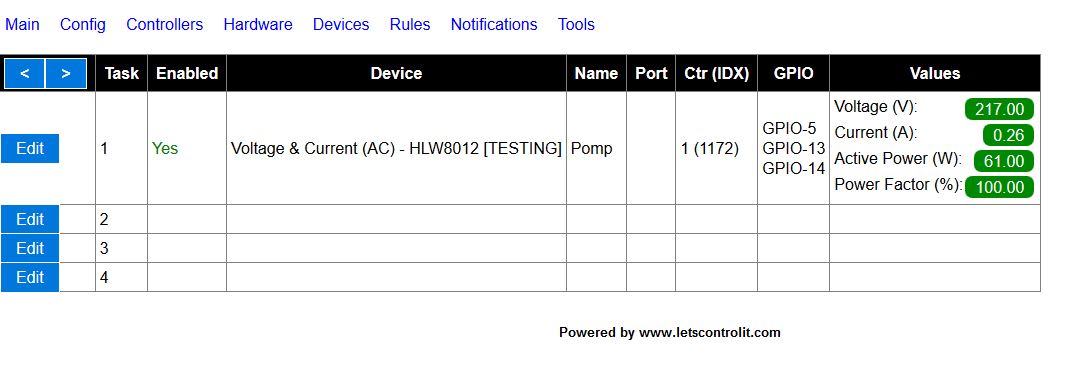1086x369 pixels.
Task: Open the Hardware page
Action: coord(258,24)
